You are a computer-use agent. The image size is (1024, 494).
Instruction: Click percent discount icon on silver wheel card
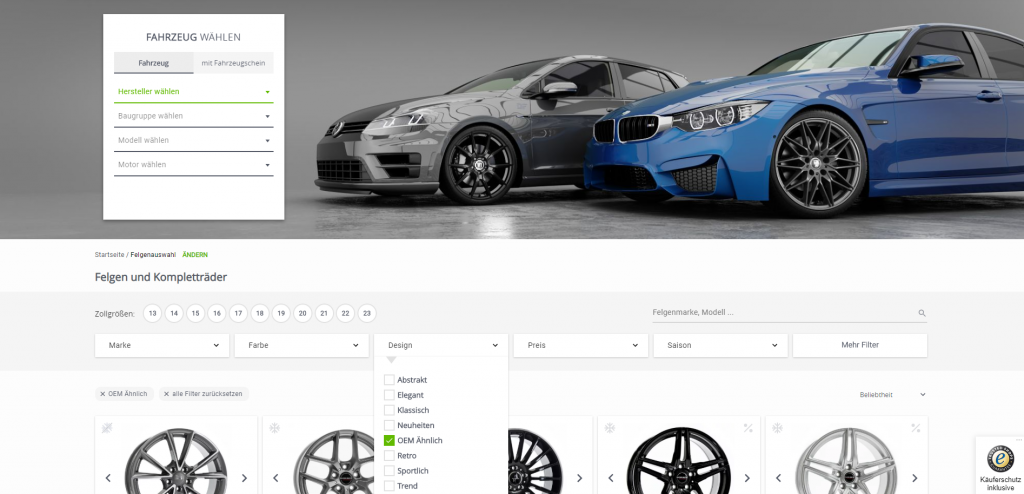[x=916, y=427]
